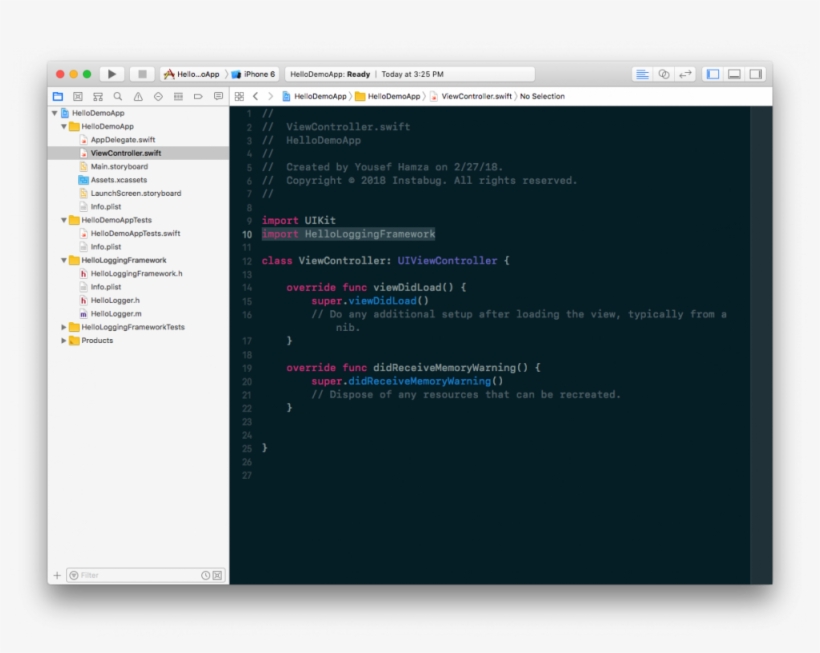Viewport: 820px width, 653px height.
Task: Select the Standard editor icon
Action: point(642,74)
